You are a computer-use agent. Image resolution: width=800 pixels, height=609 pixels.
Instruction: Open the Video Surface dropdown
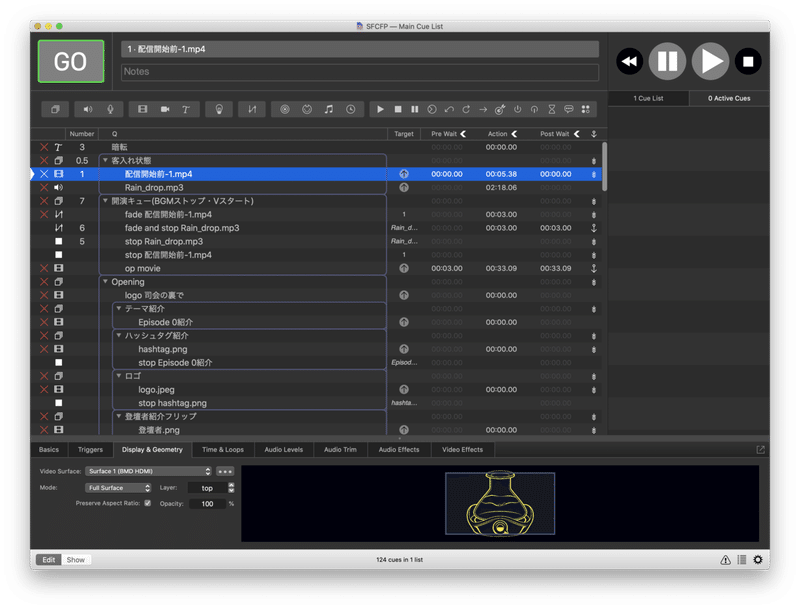pyautogui.click(x=148, y=471)
